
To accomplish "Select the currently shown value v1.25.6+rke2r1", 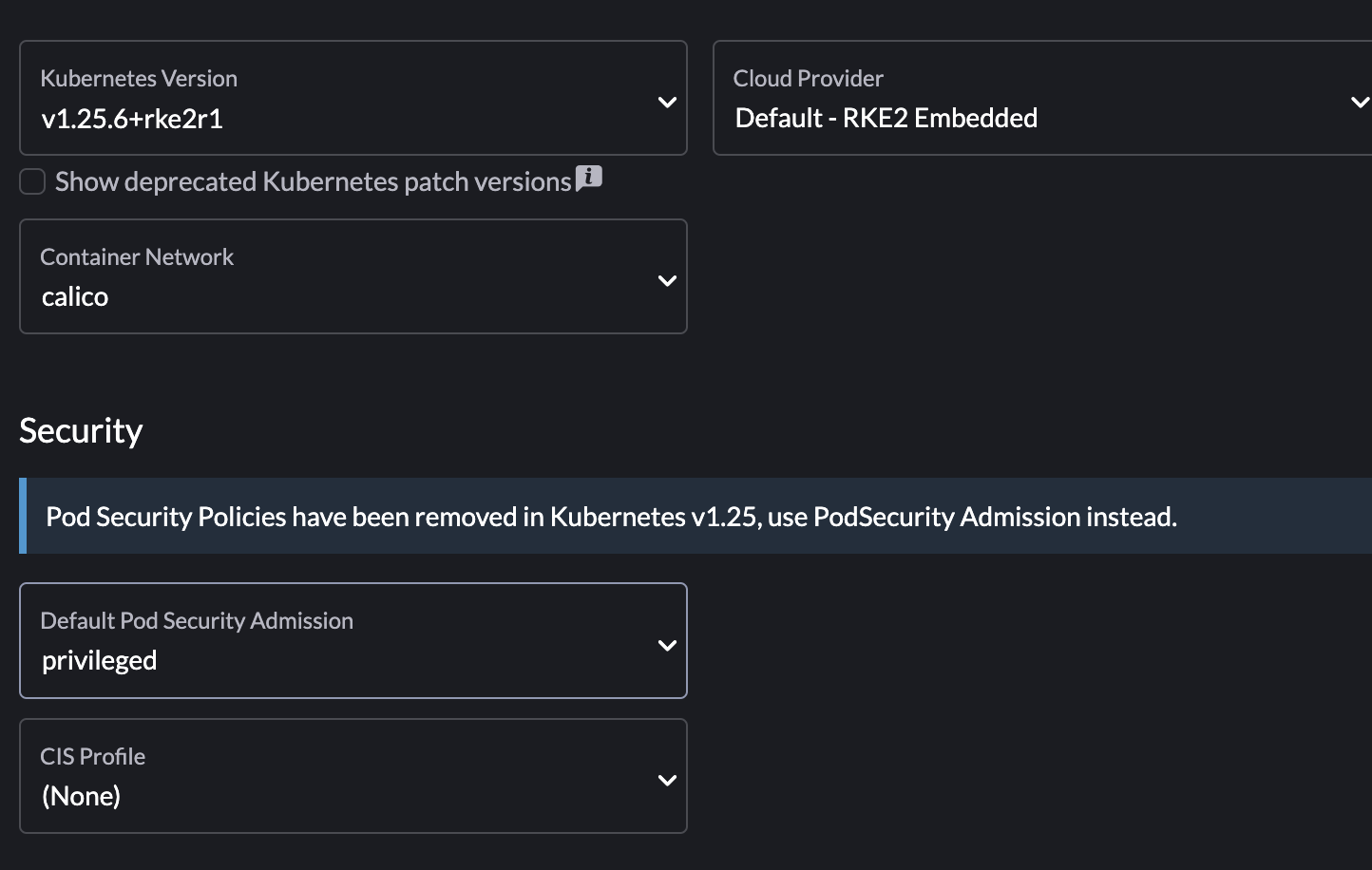I will [x=130, y=118].
